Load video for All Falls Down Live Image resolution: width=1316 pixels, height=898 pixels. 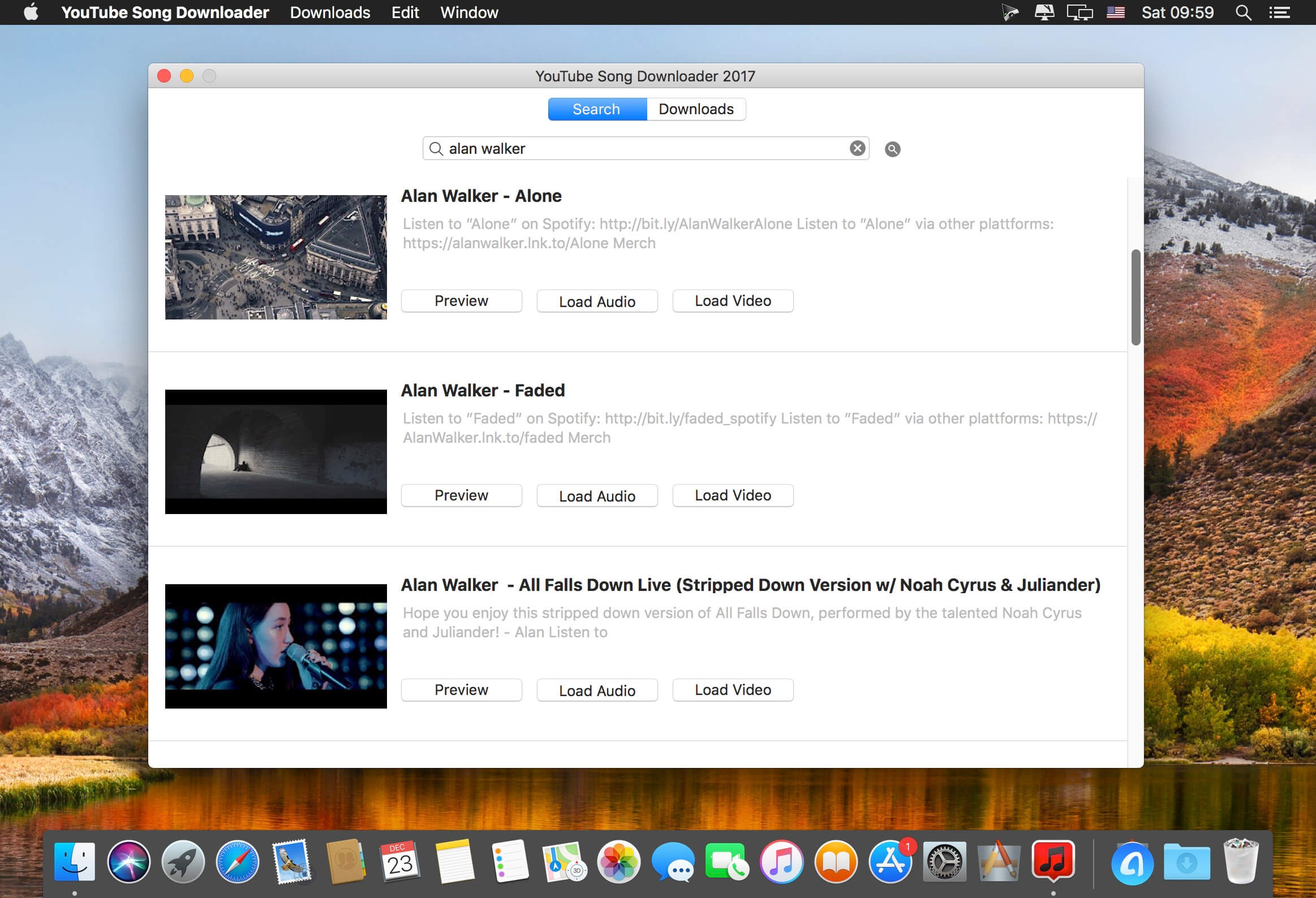[x=733, y=690]
